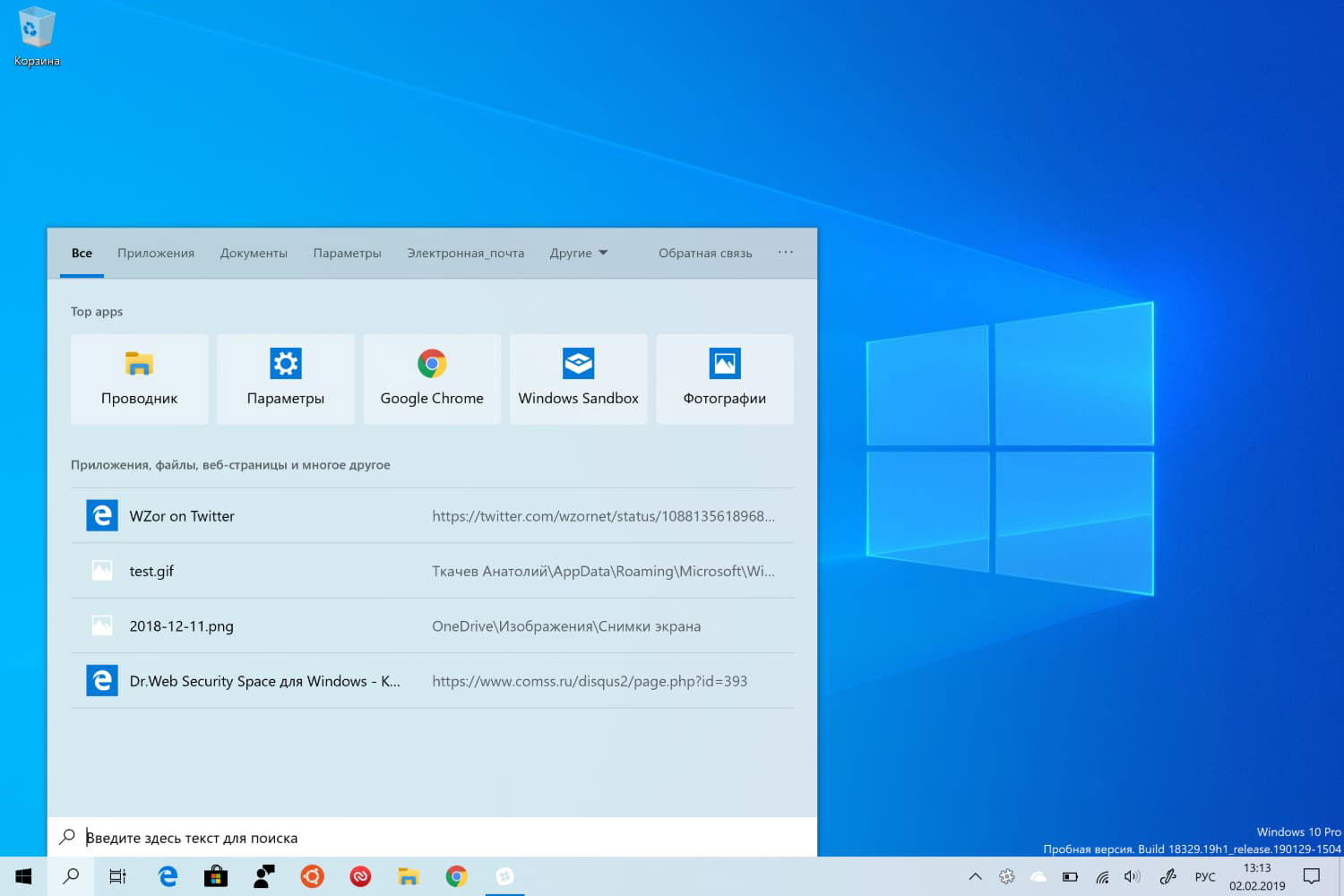Switch to the Приложения tab
This screenshot has height=896, width=1344.
[155, 253]
